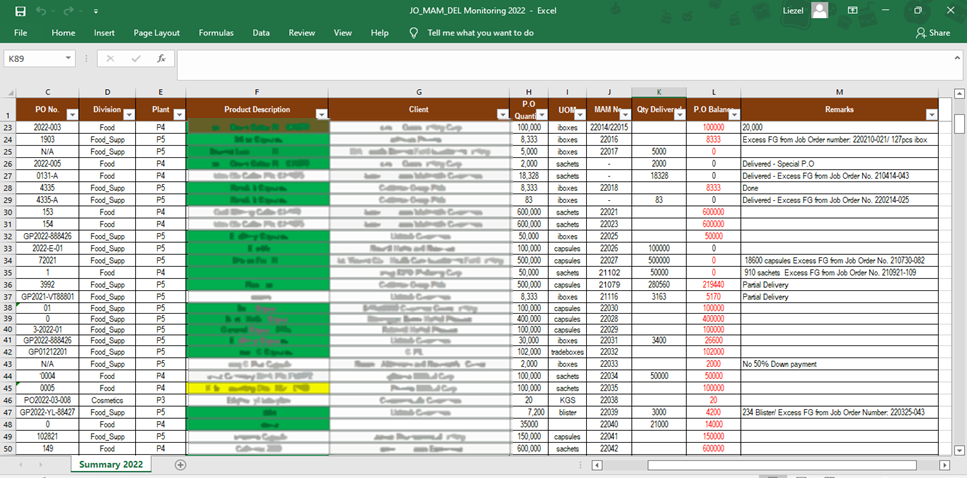Click the vertical scrollbar up arrow

(x=959, y=95)
